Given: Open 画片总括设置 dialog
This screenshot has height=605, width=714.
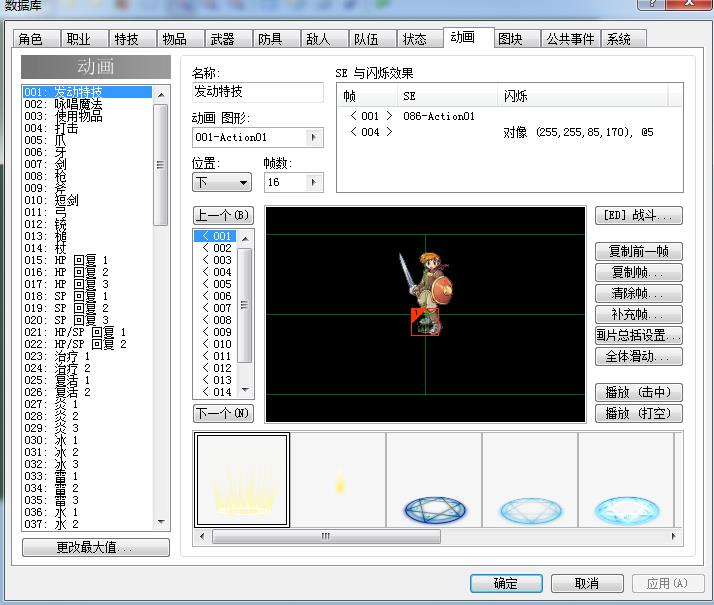Looking at the screenshot, I should [x=639, y=336].
